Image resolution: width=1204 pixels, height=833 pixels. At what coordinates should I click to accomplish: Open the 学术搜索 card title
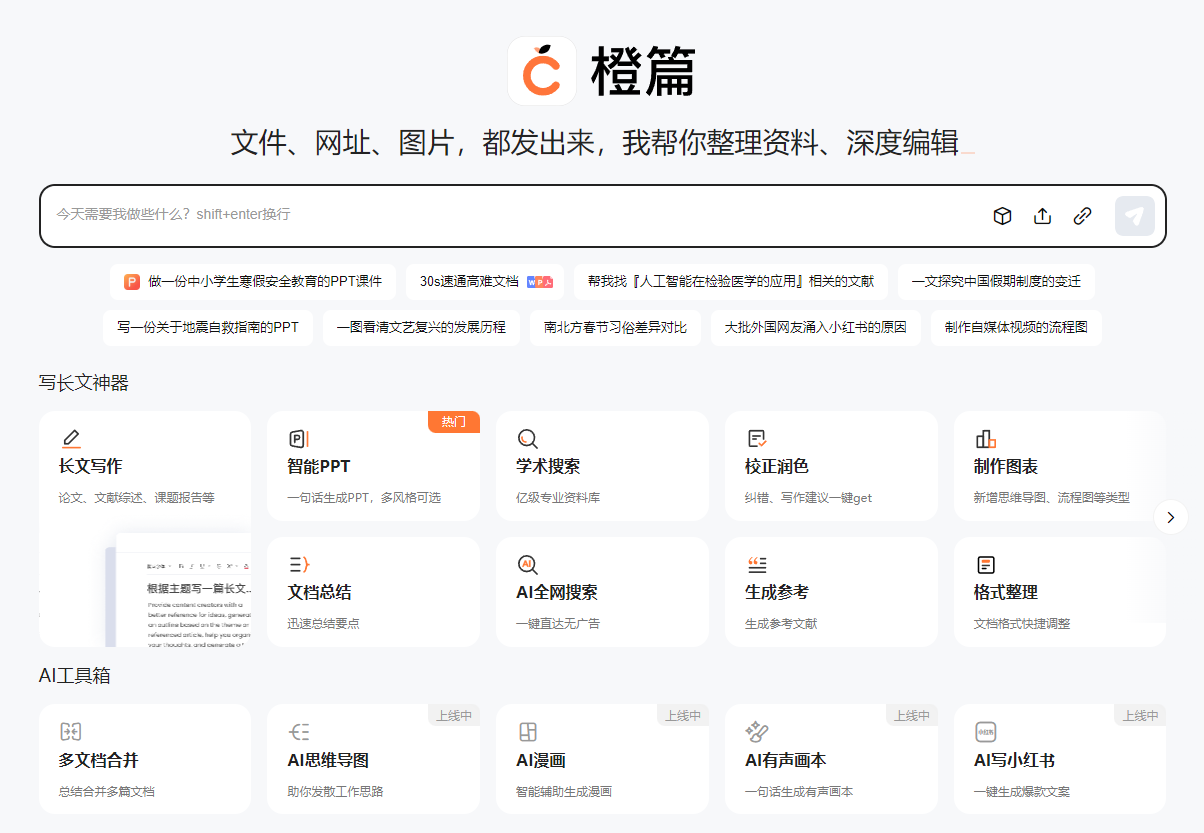point(548,467)
